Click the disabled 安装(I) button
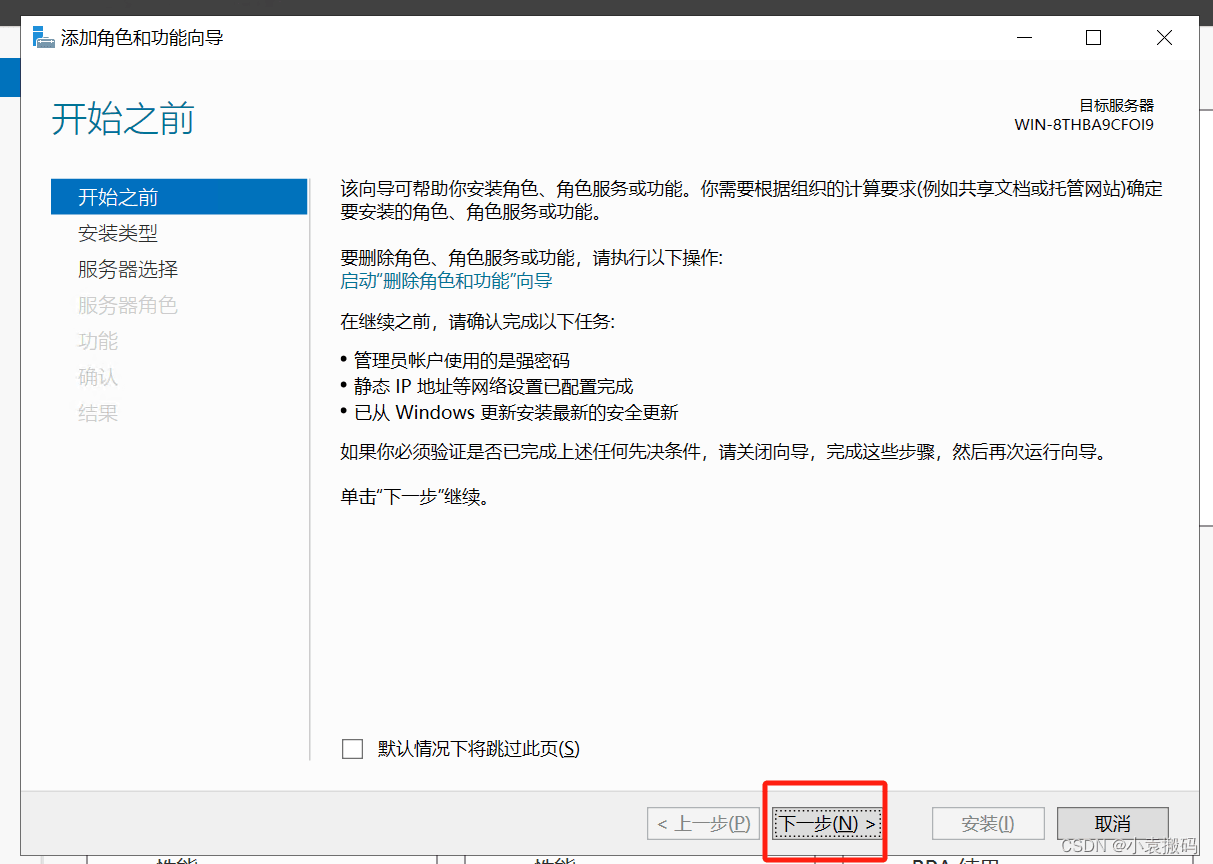The image size is (1213, 864). [x=988, y=824]
